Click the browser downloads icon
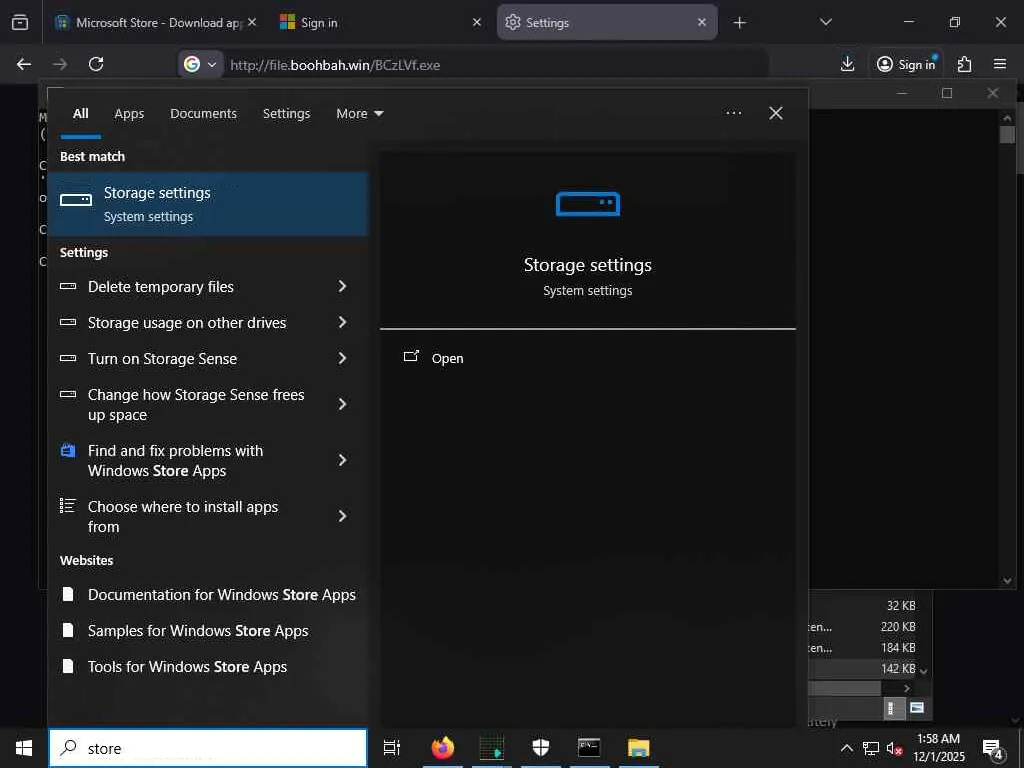Screen dimensions: 1024x768 pos(847,64)
